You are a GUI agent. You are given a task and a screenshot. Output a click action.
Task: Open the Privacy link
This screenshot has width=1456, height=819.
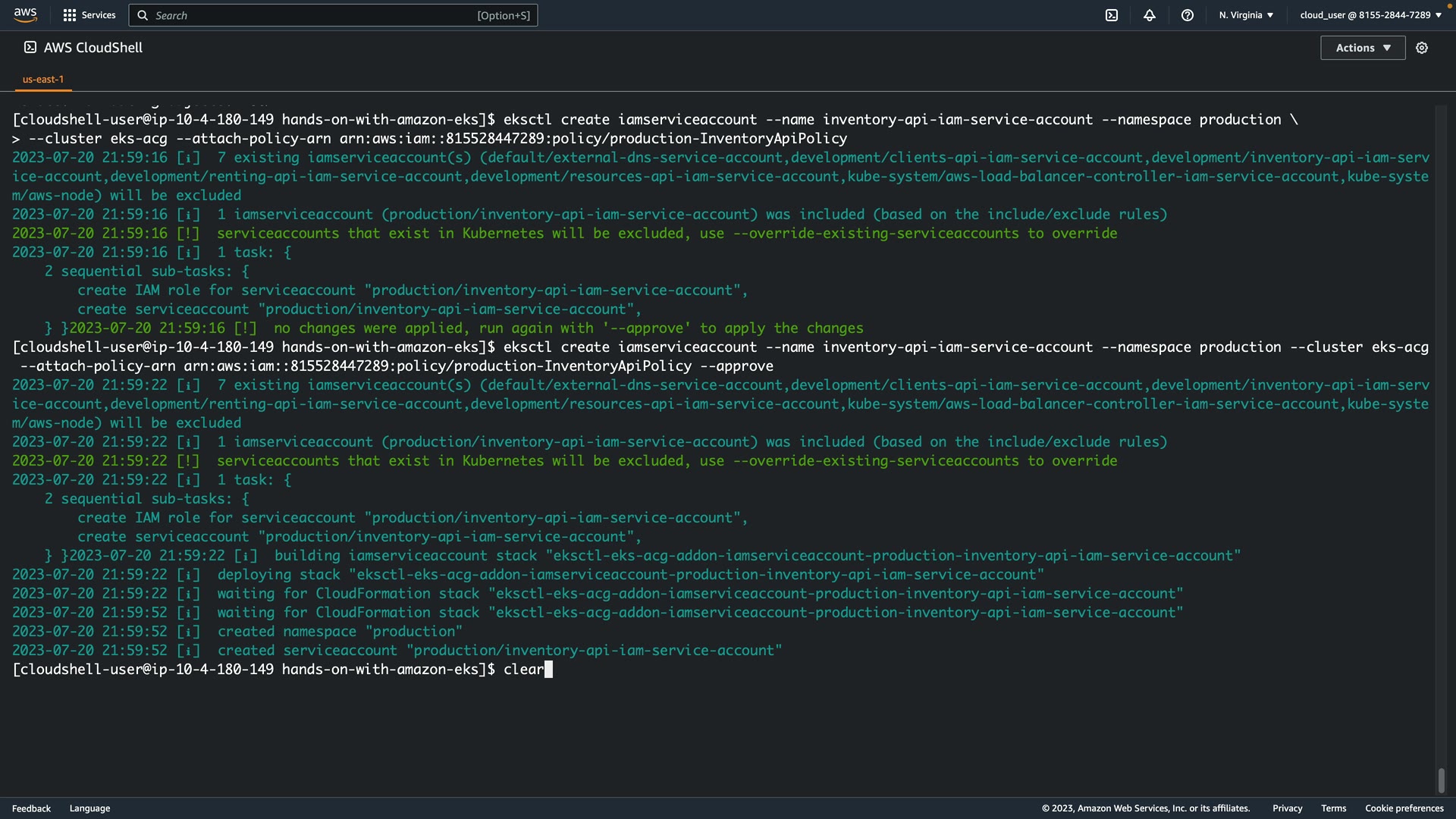pyautogui.click(x=1287, y=808)
